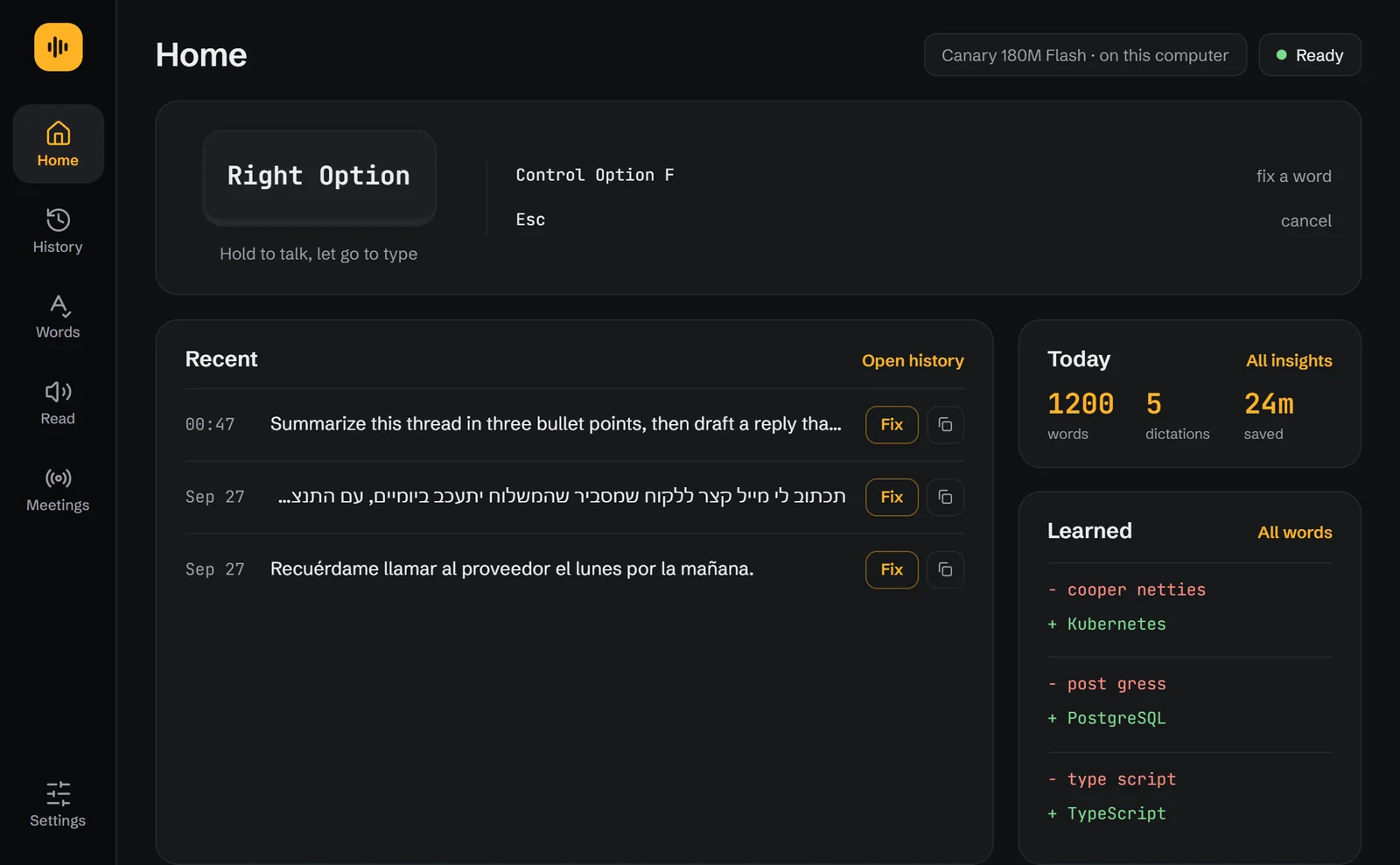1400x865 pixels.
Task: Click the learned TypeScript word
Action: 1107,813
